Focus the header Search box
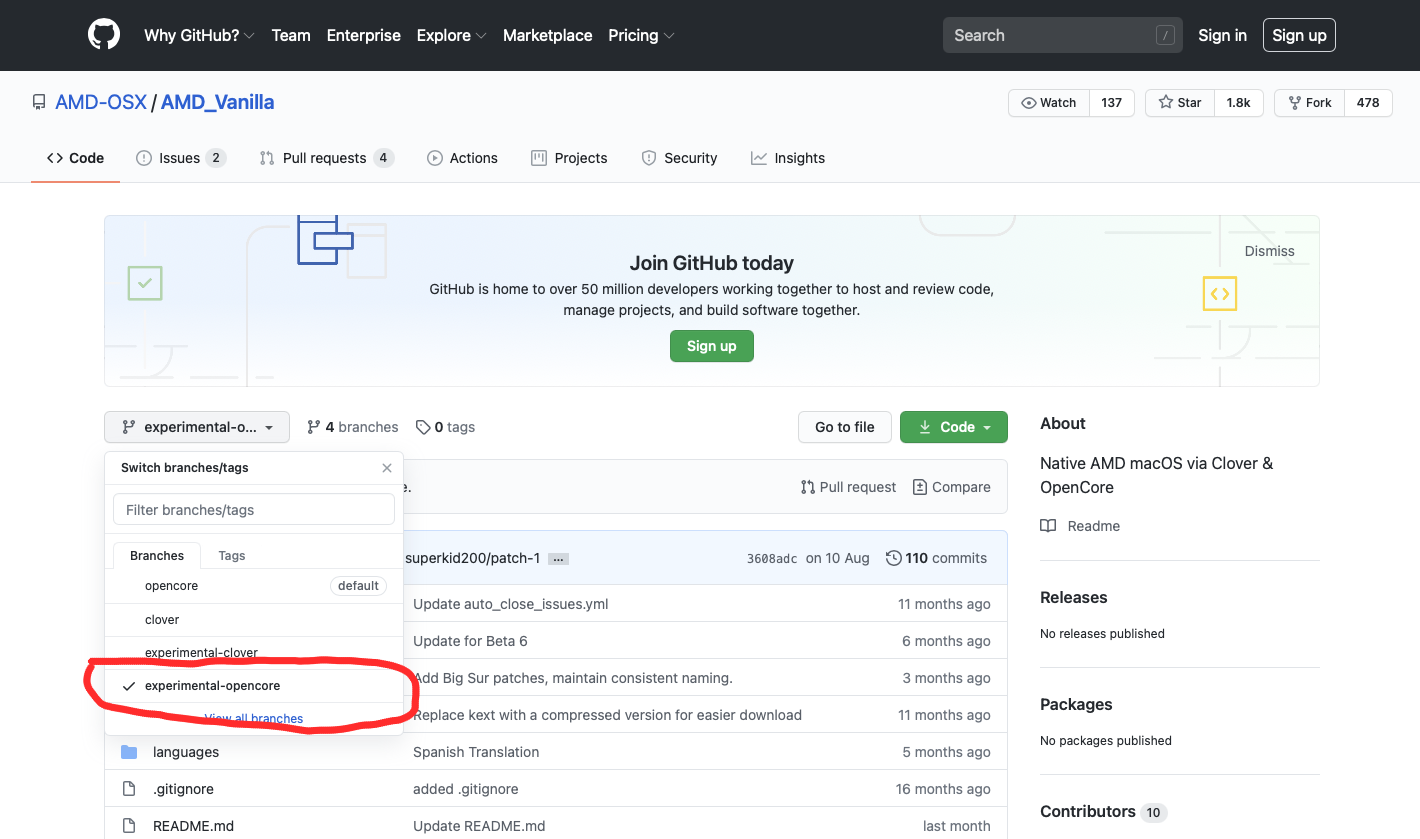 pos(1063,35)
